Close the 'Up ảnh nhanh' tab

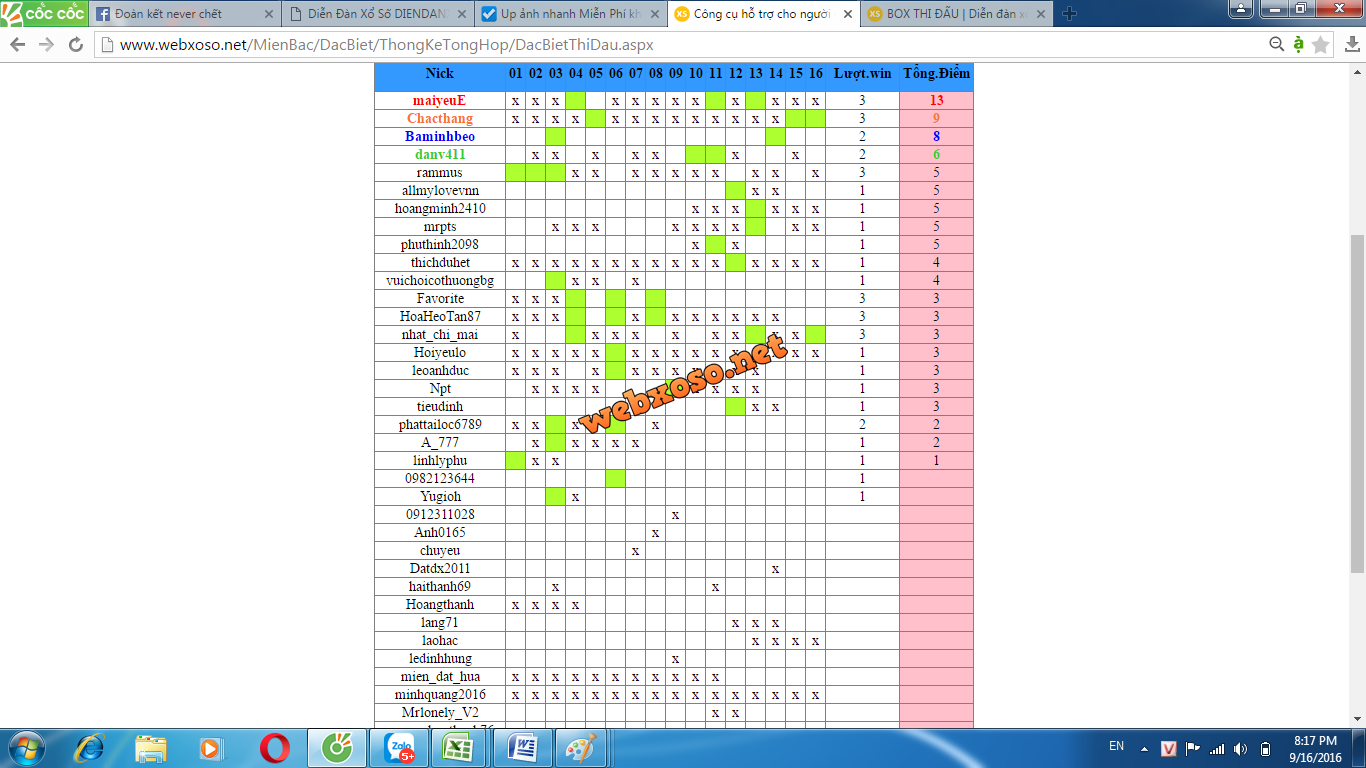tap(654, 14)
